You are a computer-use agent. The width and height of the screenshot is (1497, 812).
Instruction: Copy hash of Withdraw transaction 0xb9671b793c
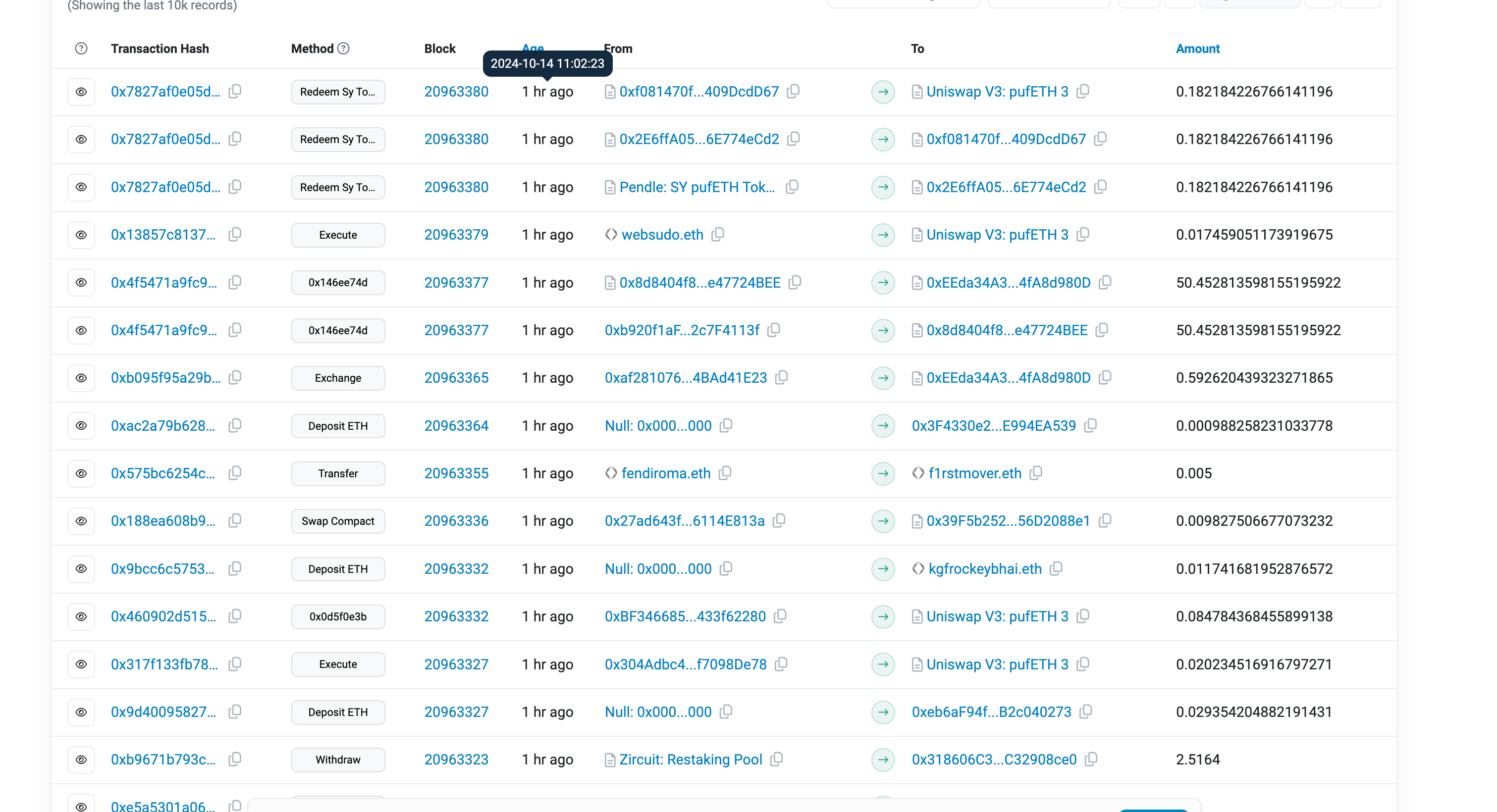coord(235,759)
